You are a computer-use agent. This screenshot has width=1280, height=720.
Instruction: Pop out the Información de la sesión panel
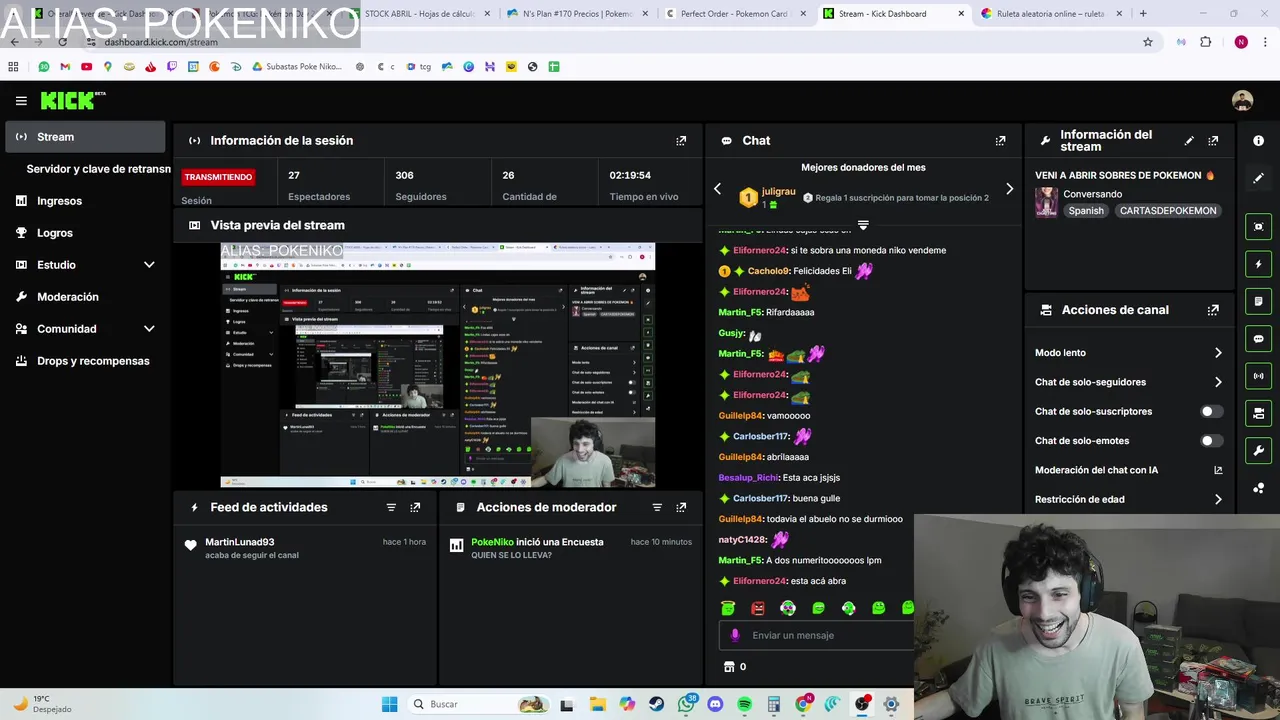(x=681, y=141)
